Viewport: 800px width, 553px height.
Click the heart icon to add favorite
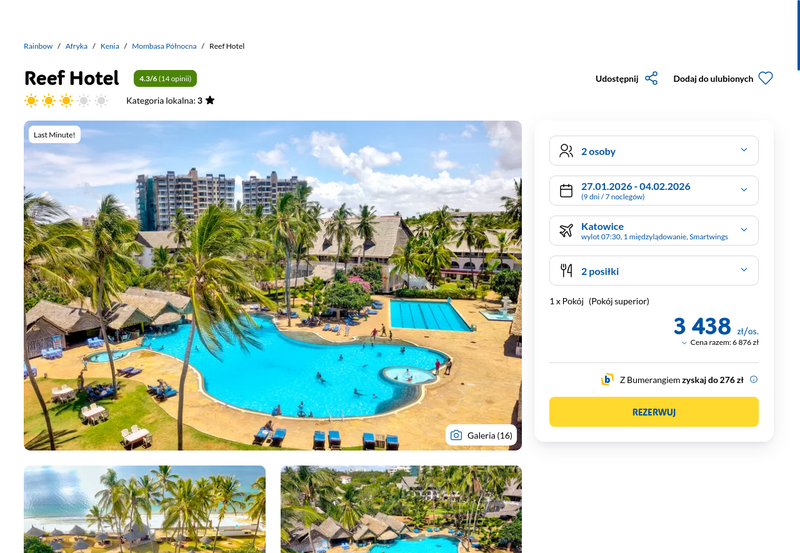[x=765, y=78]
